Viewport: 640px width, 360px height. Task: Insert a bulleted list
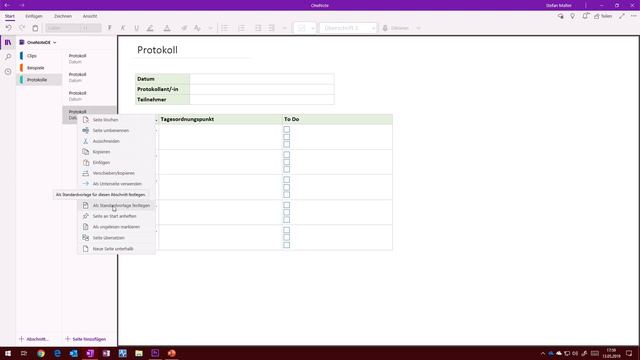[224, 28]
